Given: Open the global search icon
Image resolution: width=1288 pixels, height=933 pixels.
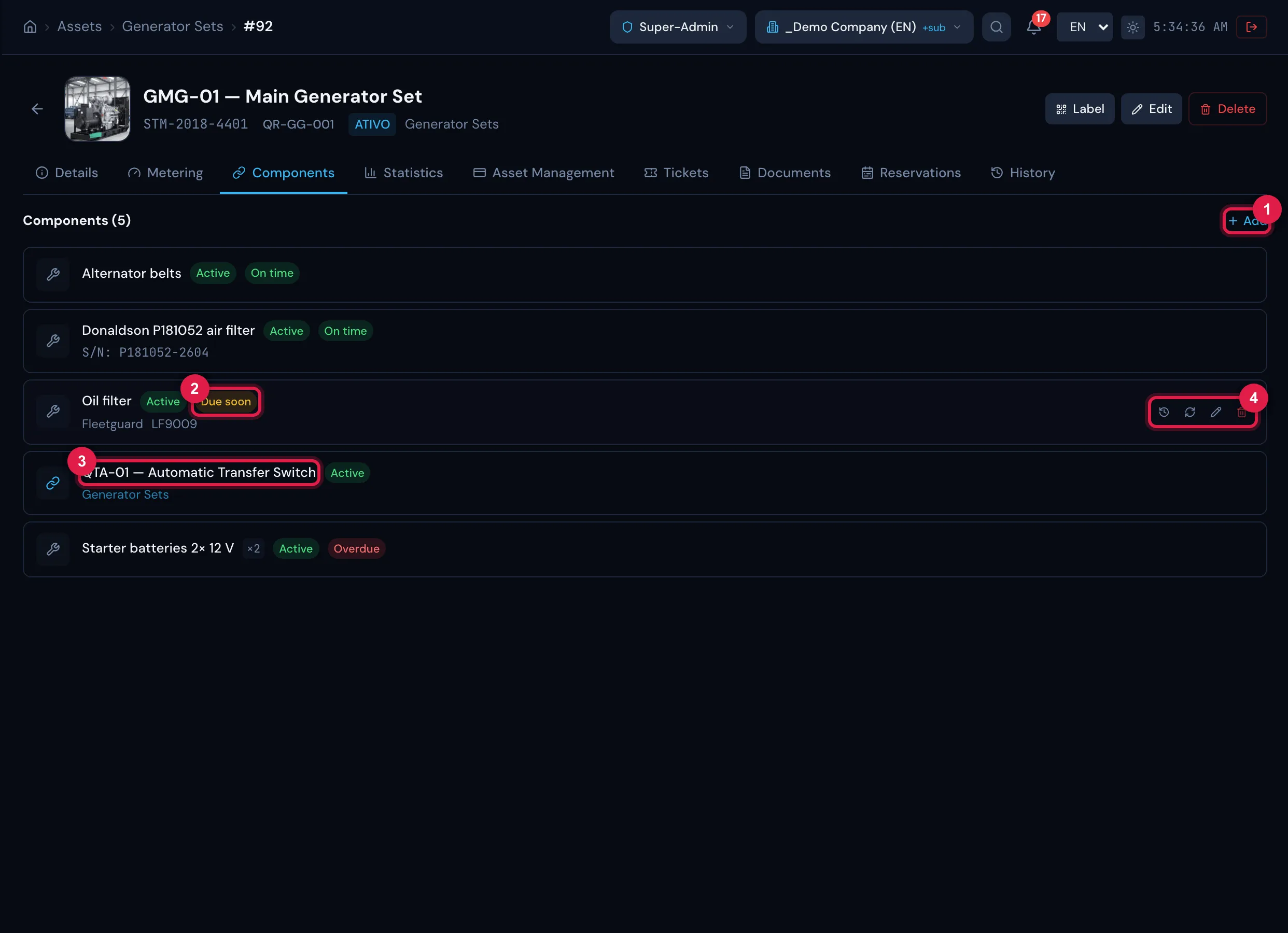Looking at the screenshot, I should (x=996, y=26).
